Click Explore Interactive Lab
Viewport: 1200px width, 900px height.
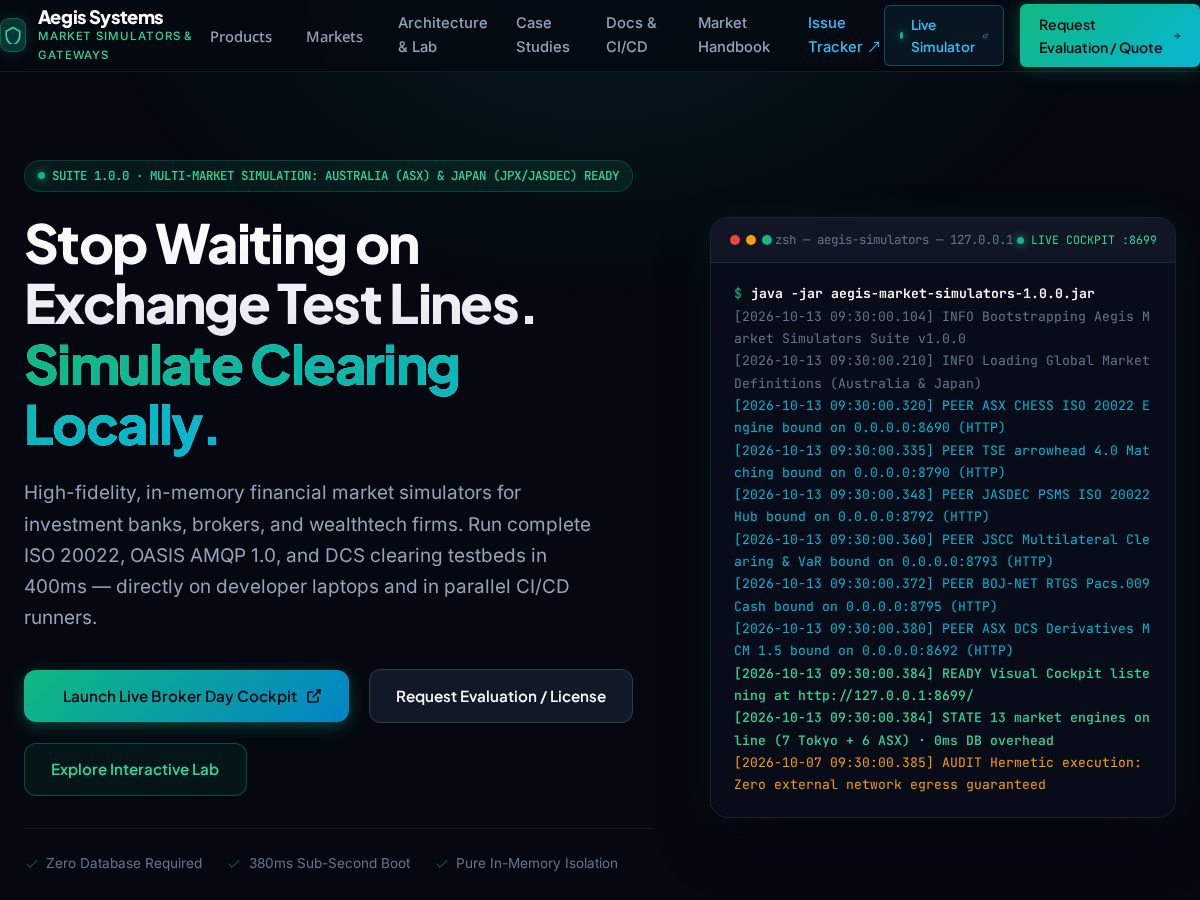135,769
